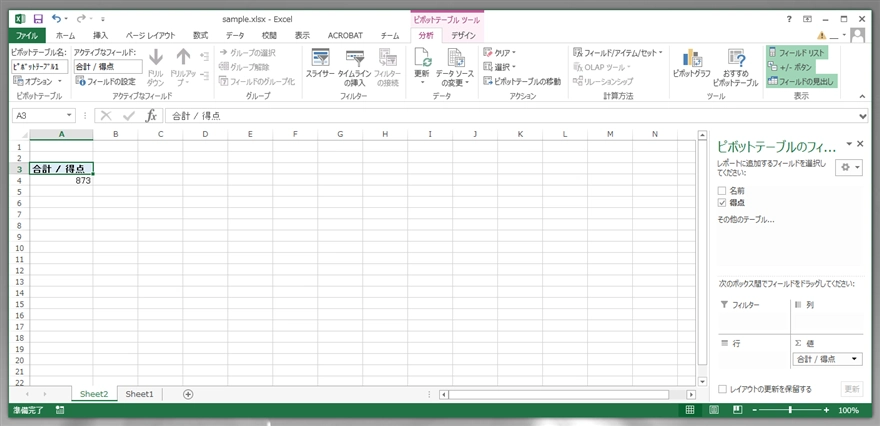880x426 pixels.
Task: Open フィールドの設定
Action: 106,81
